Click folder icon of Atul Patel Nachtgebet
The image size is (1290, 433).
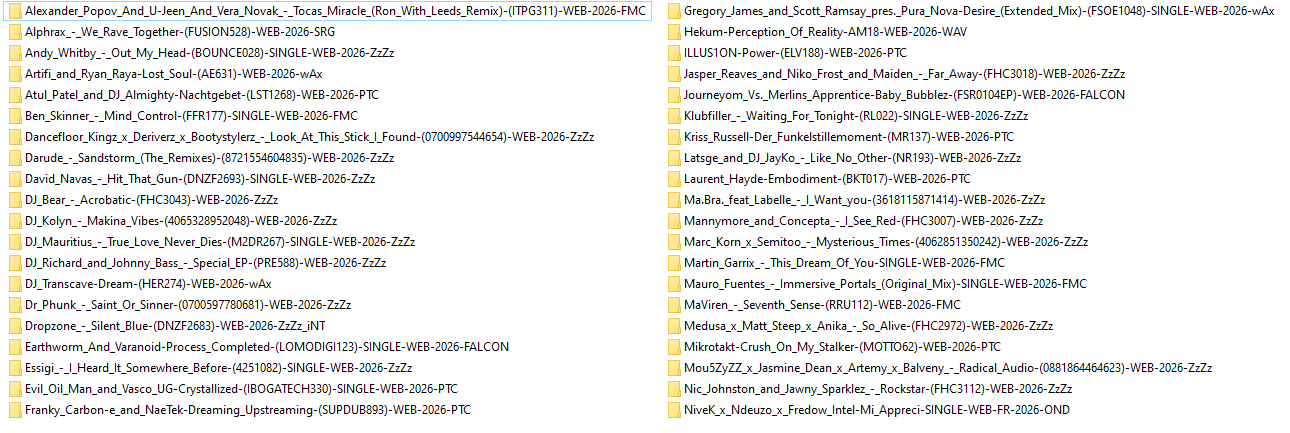tap(14, 95)
